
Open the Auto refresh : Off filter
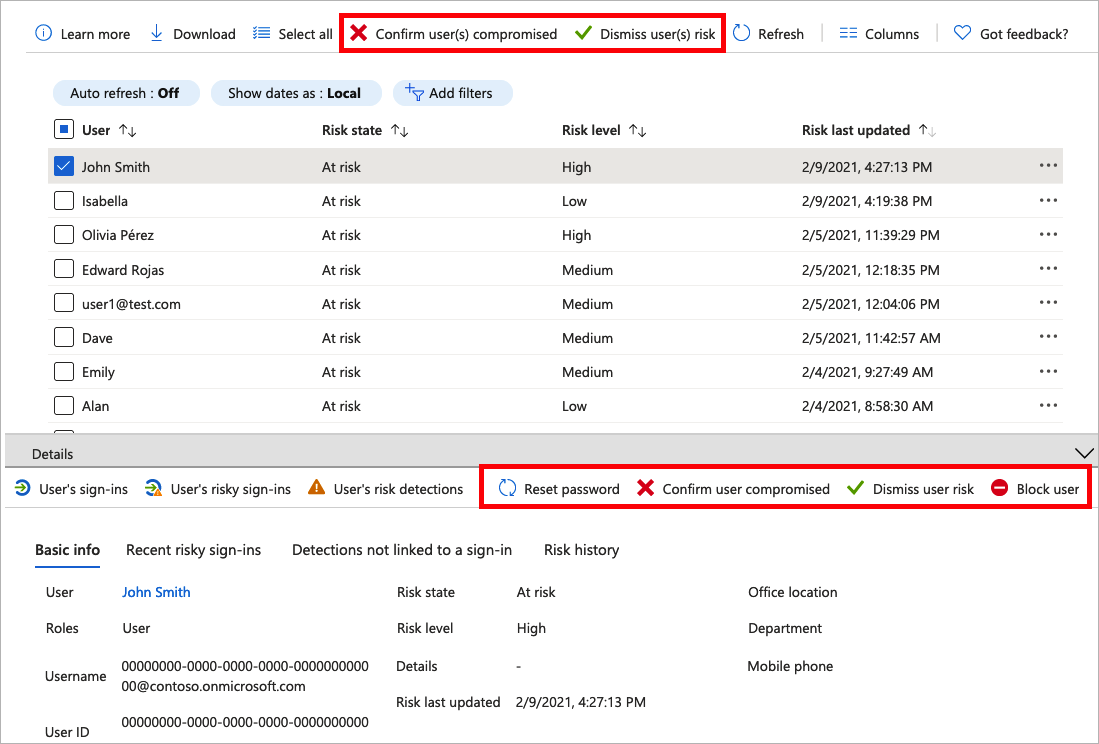[126, 93]
